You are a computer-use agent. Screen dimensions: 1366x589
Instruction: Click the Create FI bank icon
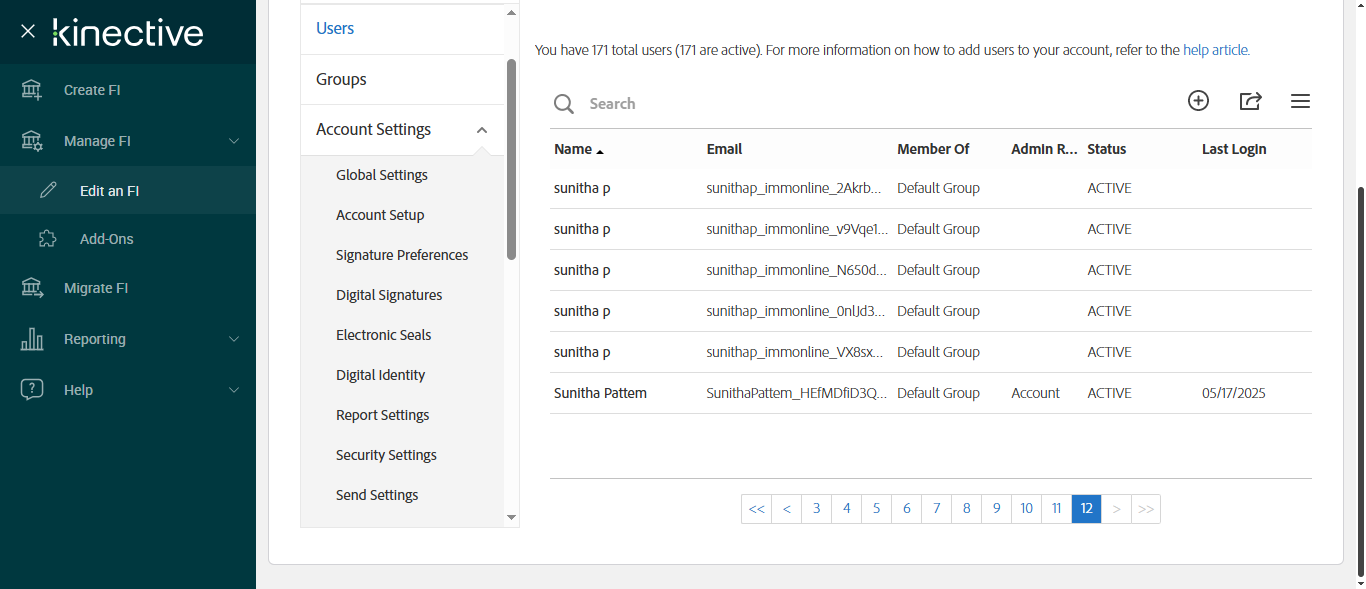32,90
